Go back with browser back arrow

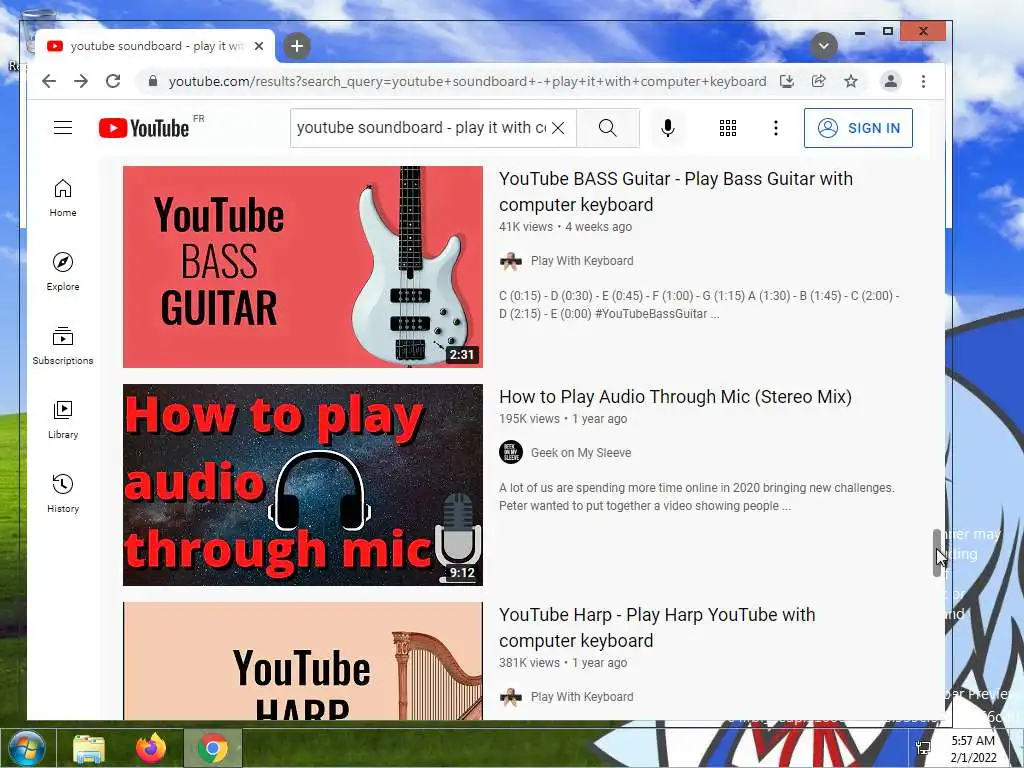49,81
